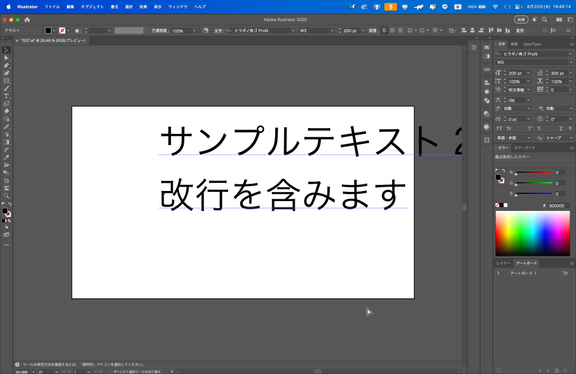Image resolution: width=576 pixels, height=374 pixels.
Task: Click the 文字 link in control bar
Action: click(218, 30)
